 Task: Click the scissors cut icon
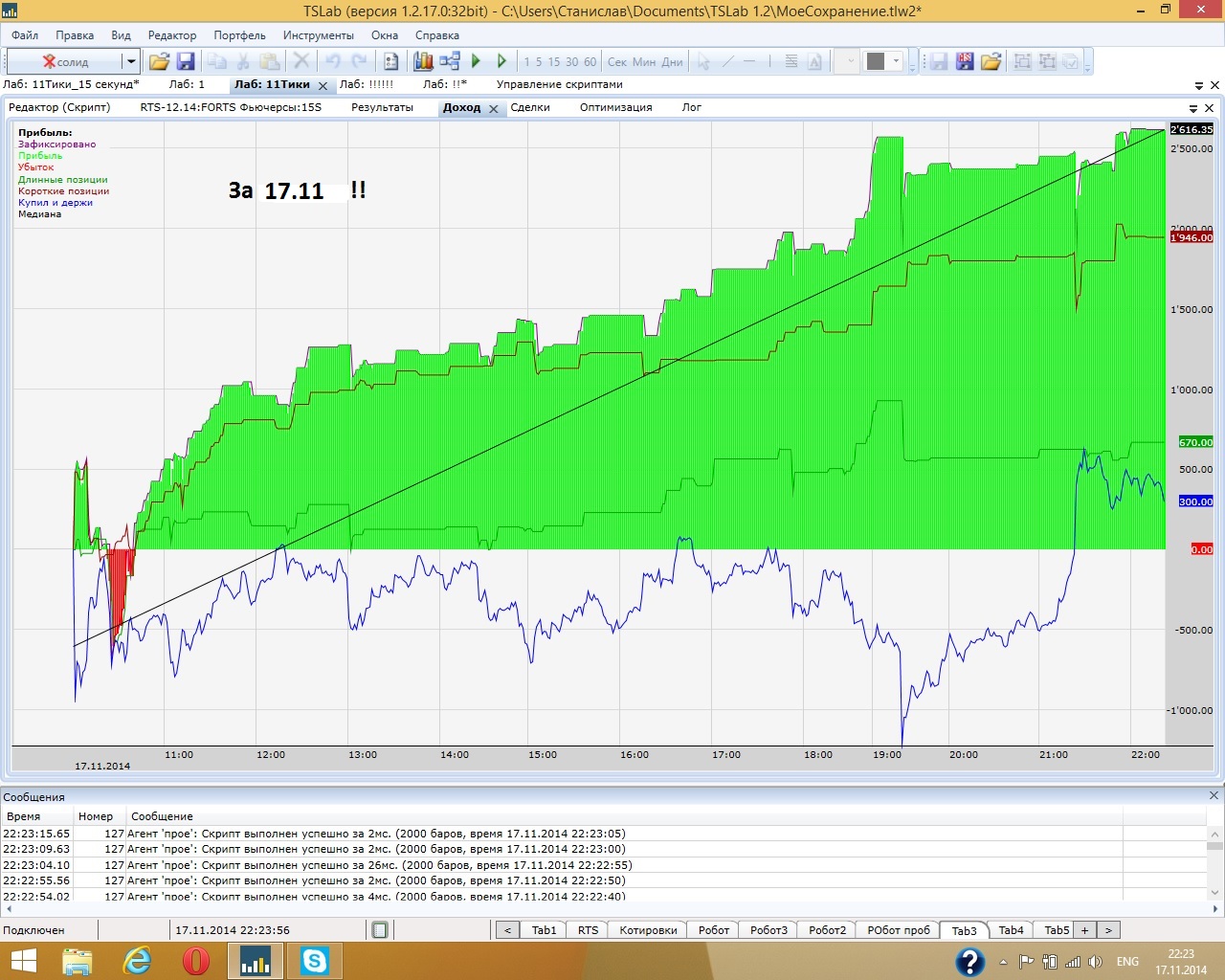[243, 61]
